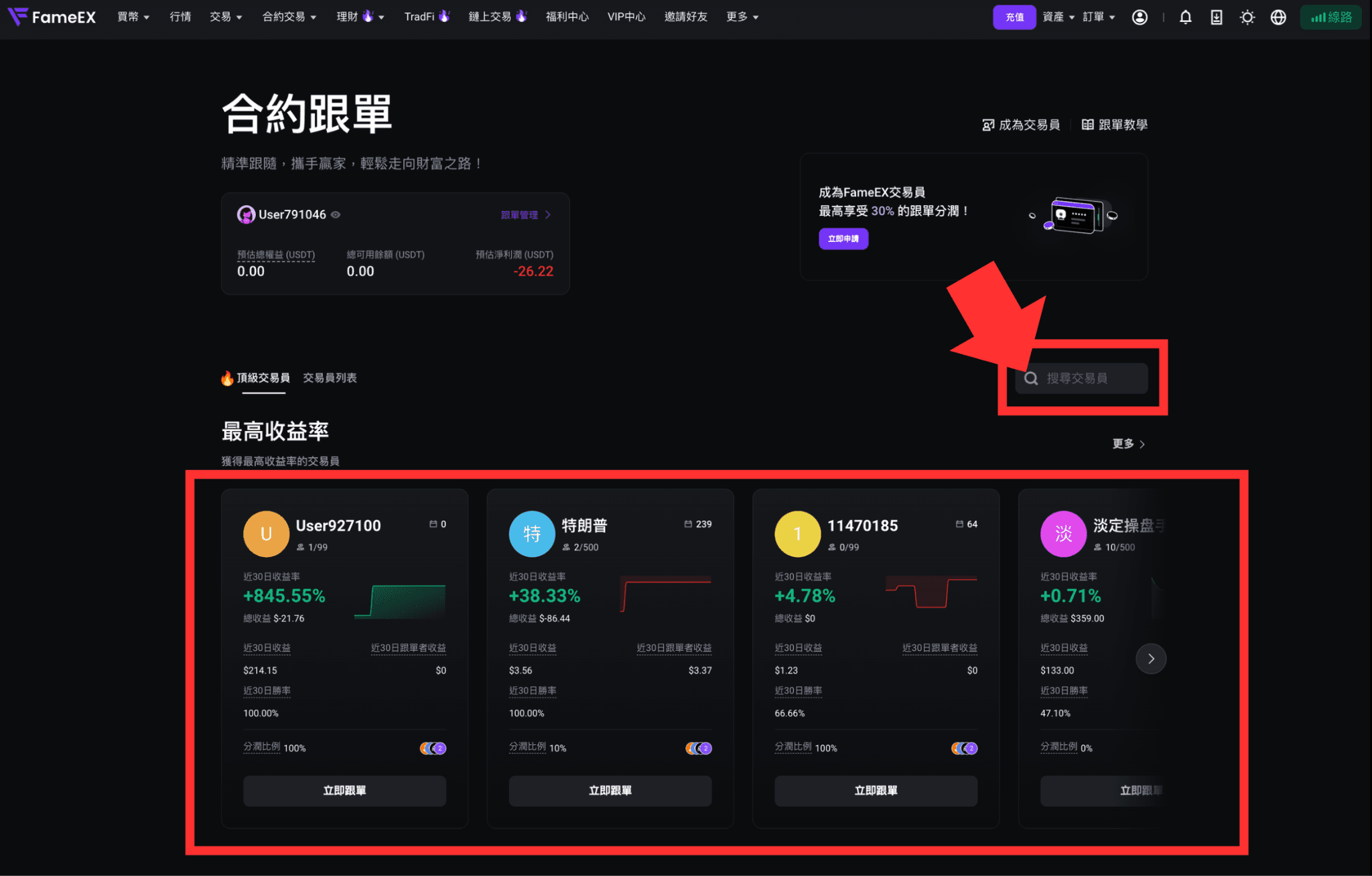Screen dimensions: 1372x876
Task: Show next trader cards with right arrow
Action: click(1151, 659)
